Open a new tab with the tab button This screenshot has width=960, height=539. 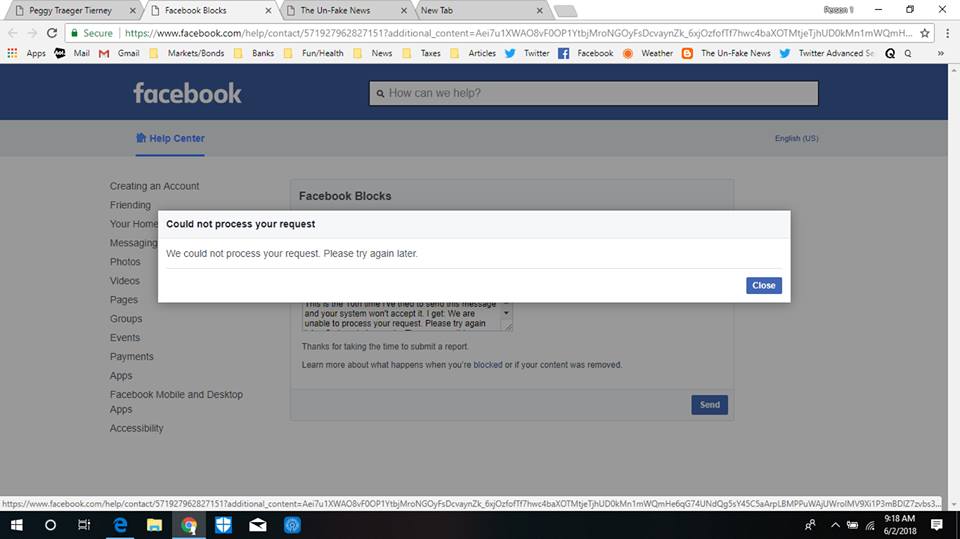565,11
